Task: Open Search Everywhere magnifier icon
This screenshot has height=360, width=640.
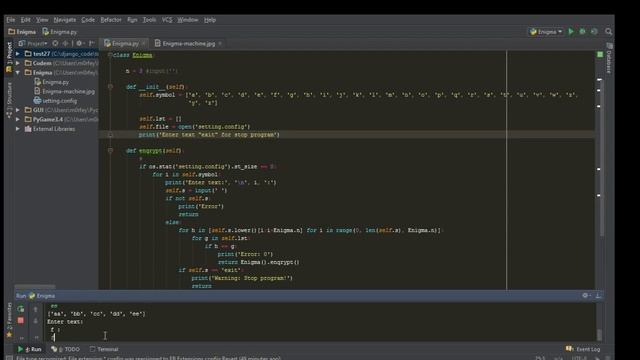Action: click(609, 31)
